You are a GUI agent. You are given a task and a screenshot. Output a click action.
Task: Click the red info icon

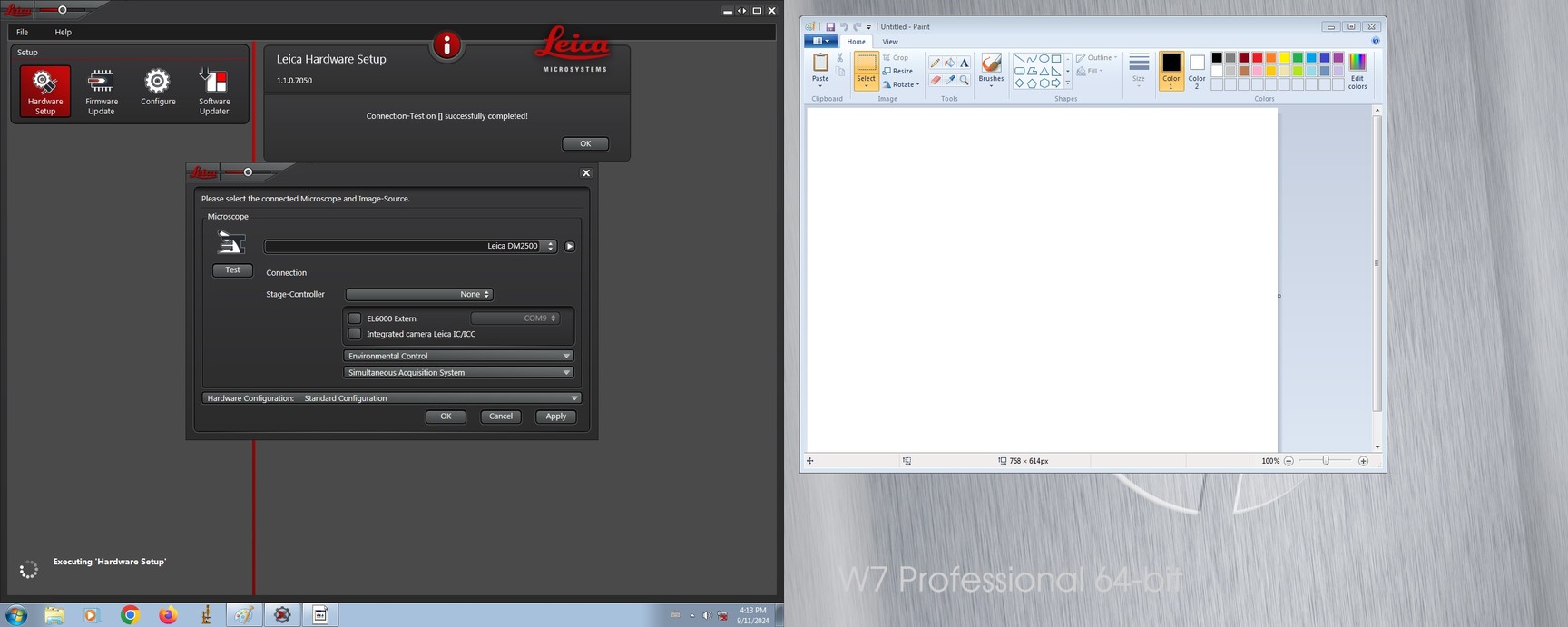point(446,45)
